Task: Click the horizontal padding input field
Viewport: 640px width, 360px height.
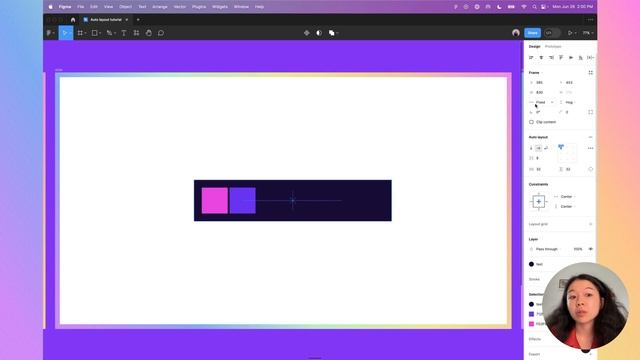Action: pos(542,169)
